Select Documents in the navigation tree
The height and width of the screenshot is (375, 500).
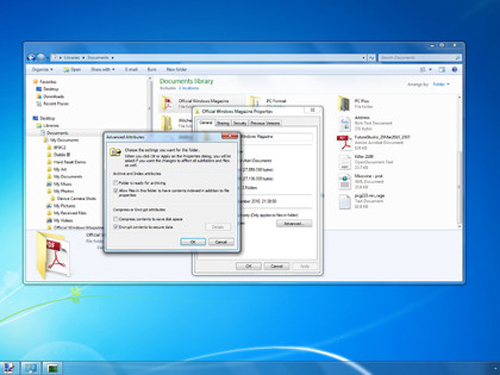click(x=57, y=133)
